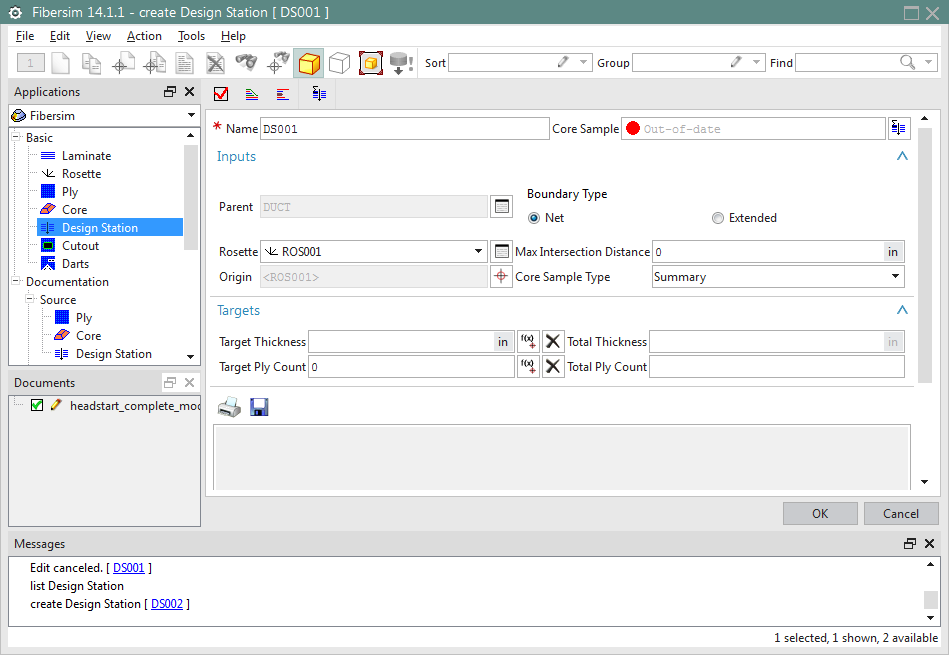
Task: Open the Rosette ROS001 dropdown
Action: (x=478, y=252)
